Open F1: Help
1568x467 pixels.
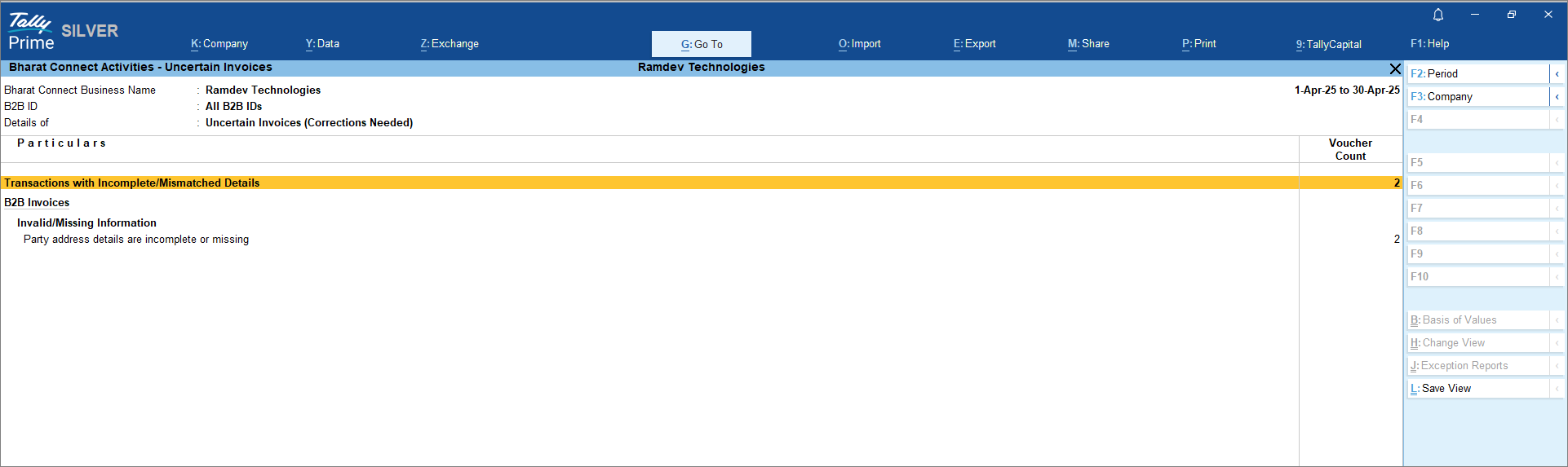tap(1429, 44)
